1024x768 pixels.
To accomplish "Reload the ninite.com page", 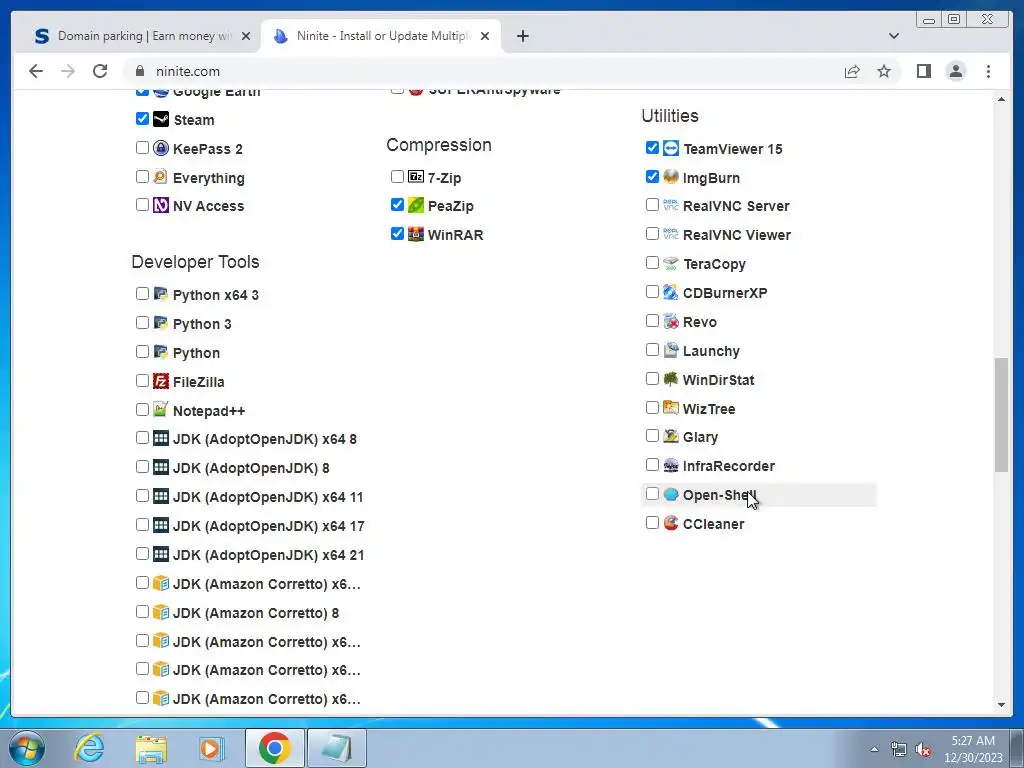I will pyautogui.click(x=100, y=71).
